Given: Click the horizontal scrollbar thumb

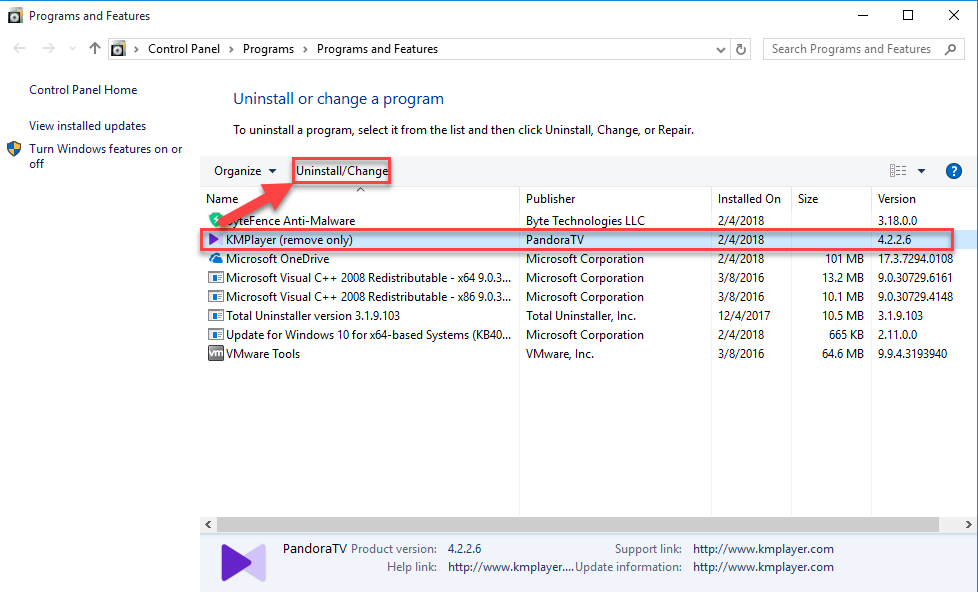Looking at the screenshot, I should click(577, 525).
